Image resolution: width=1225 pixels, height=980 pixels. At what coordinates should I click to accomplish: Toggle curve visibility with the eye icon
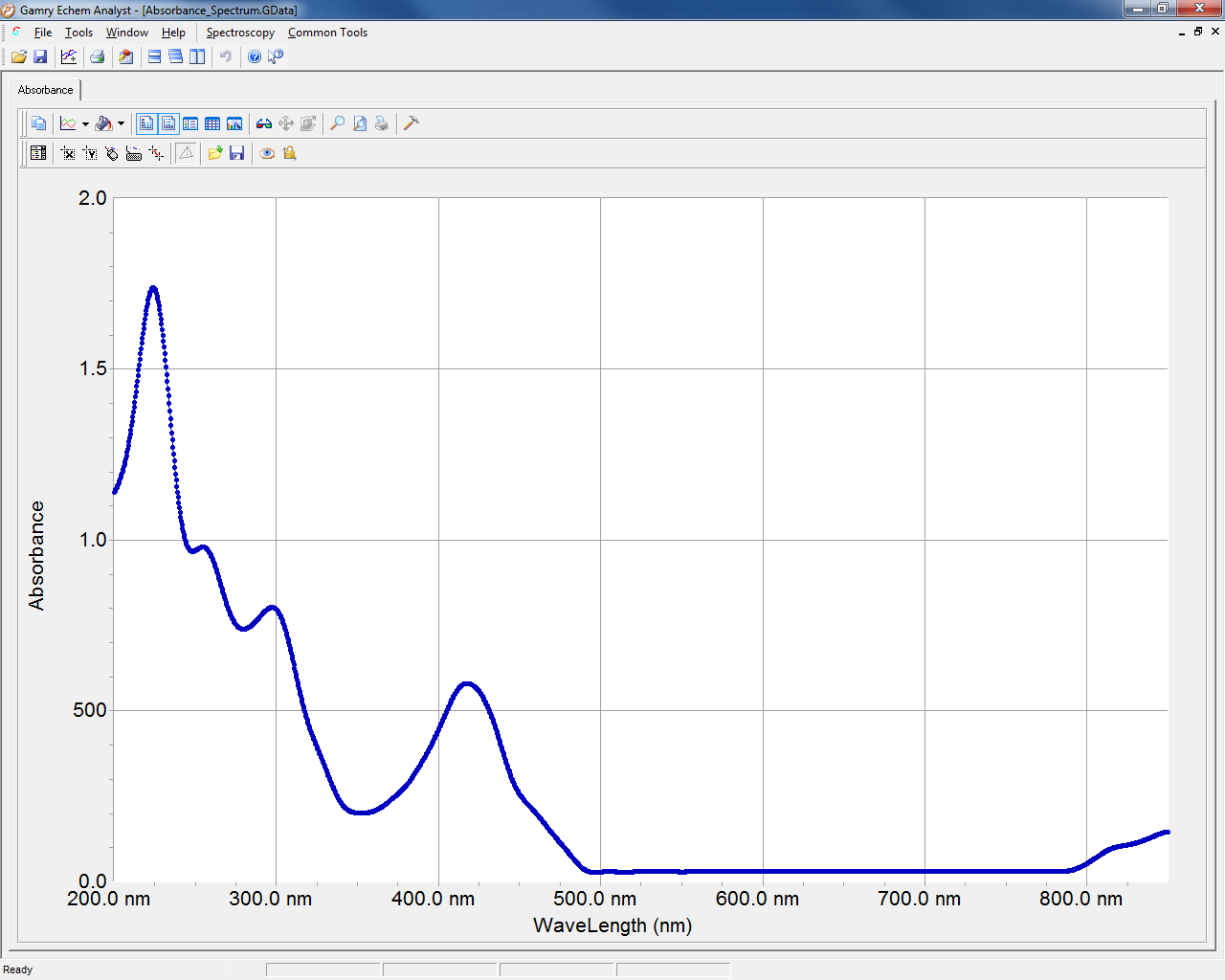[x=267, y=153]
